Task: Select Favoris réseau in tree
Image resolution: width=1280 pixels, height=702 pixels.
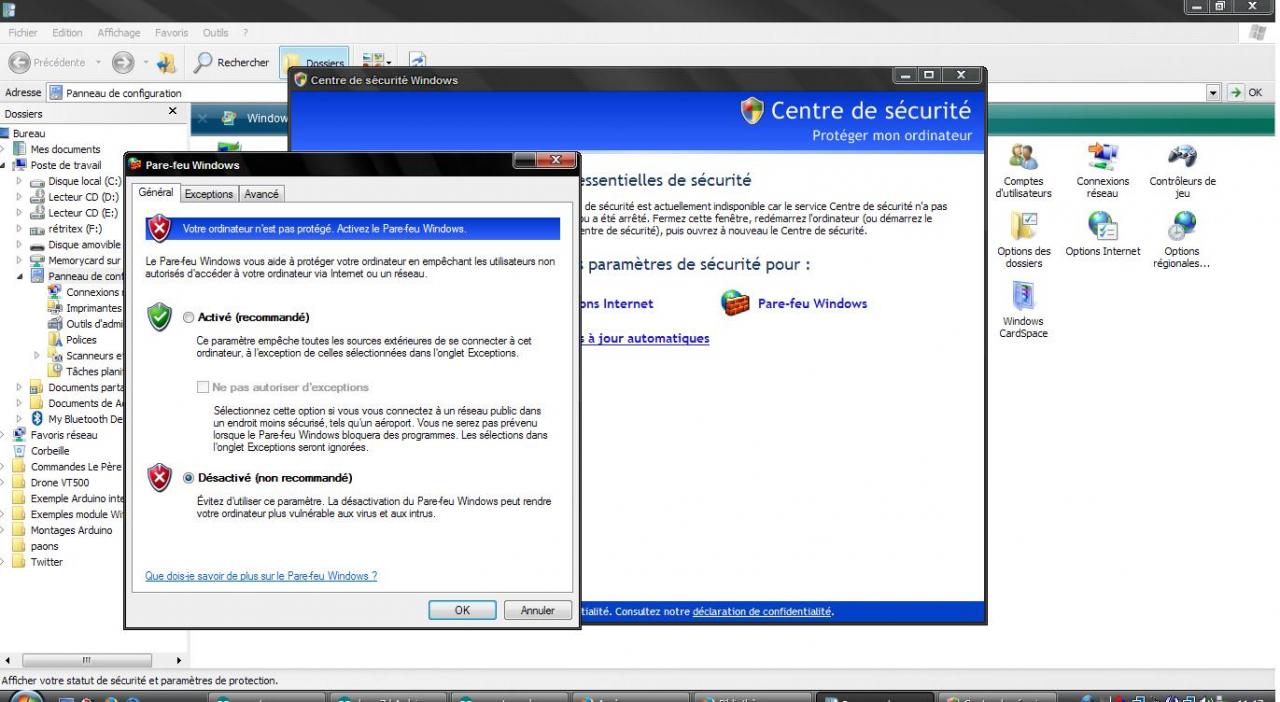Action: point(55,435)
